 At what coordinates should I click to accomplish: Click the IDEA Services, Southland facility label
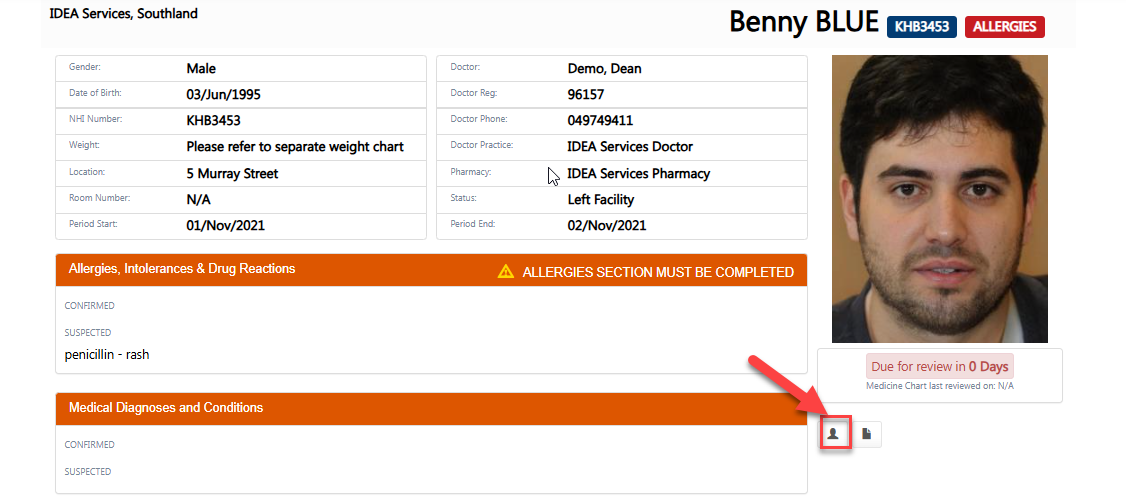(124, 14)
